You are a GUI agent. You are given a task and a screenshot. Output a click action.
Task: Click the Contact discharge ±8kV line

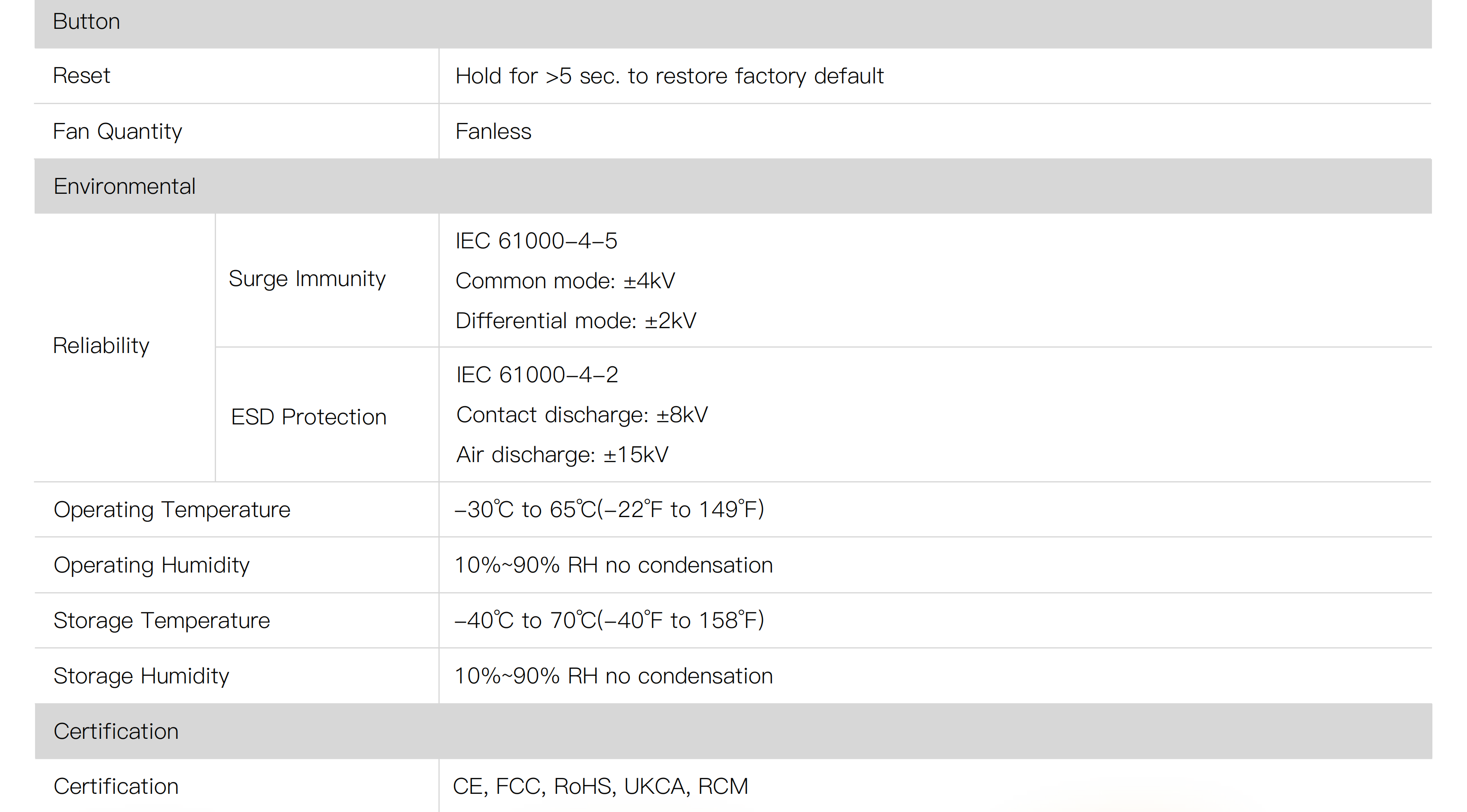(x=582, y=415)
